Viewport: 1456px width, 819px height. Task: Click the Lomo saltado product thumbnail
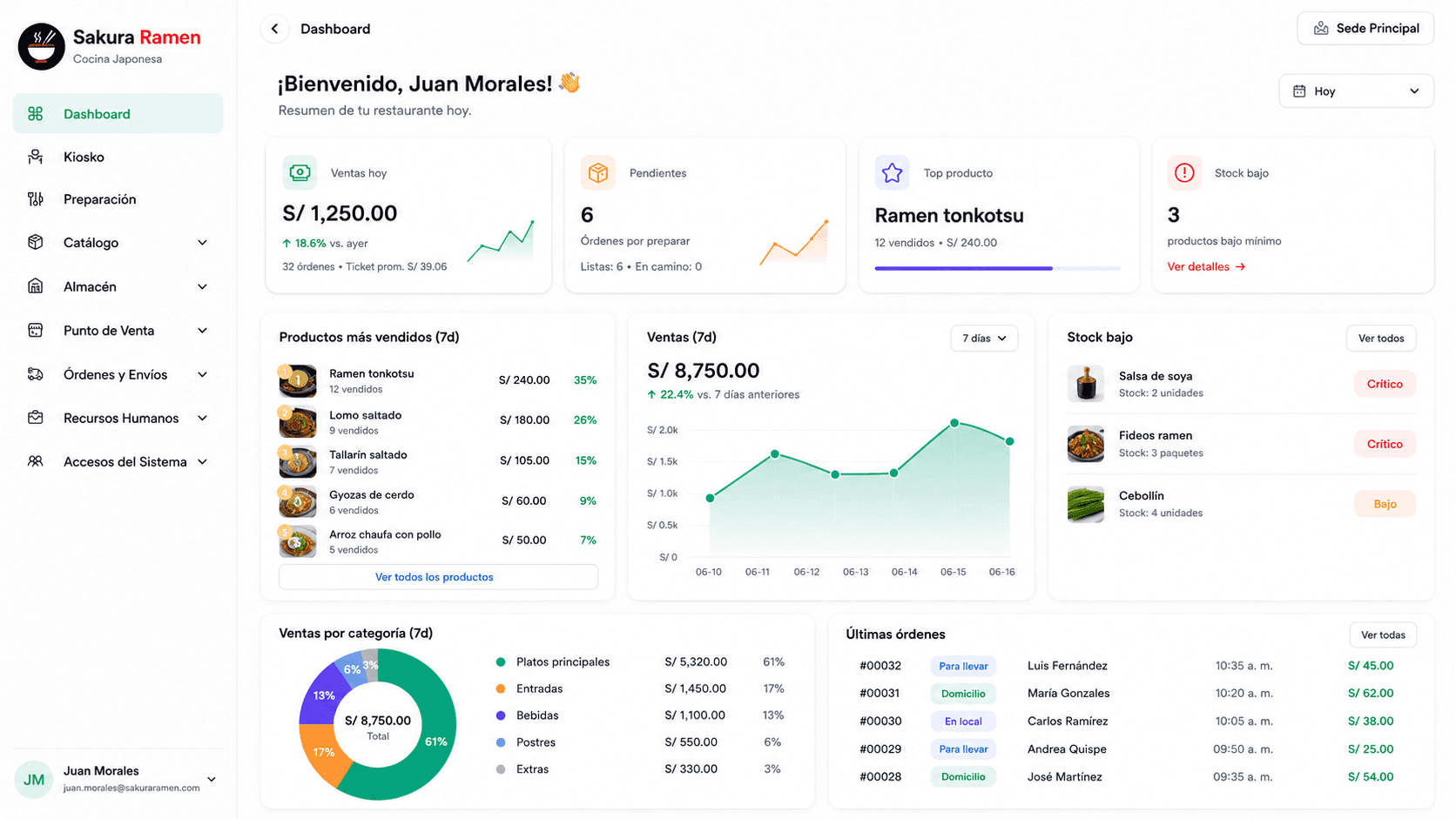[298, 422]
